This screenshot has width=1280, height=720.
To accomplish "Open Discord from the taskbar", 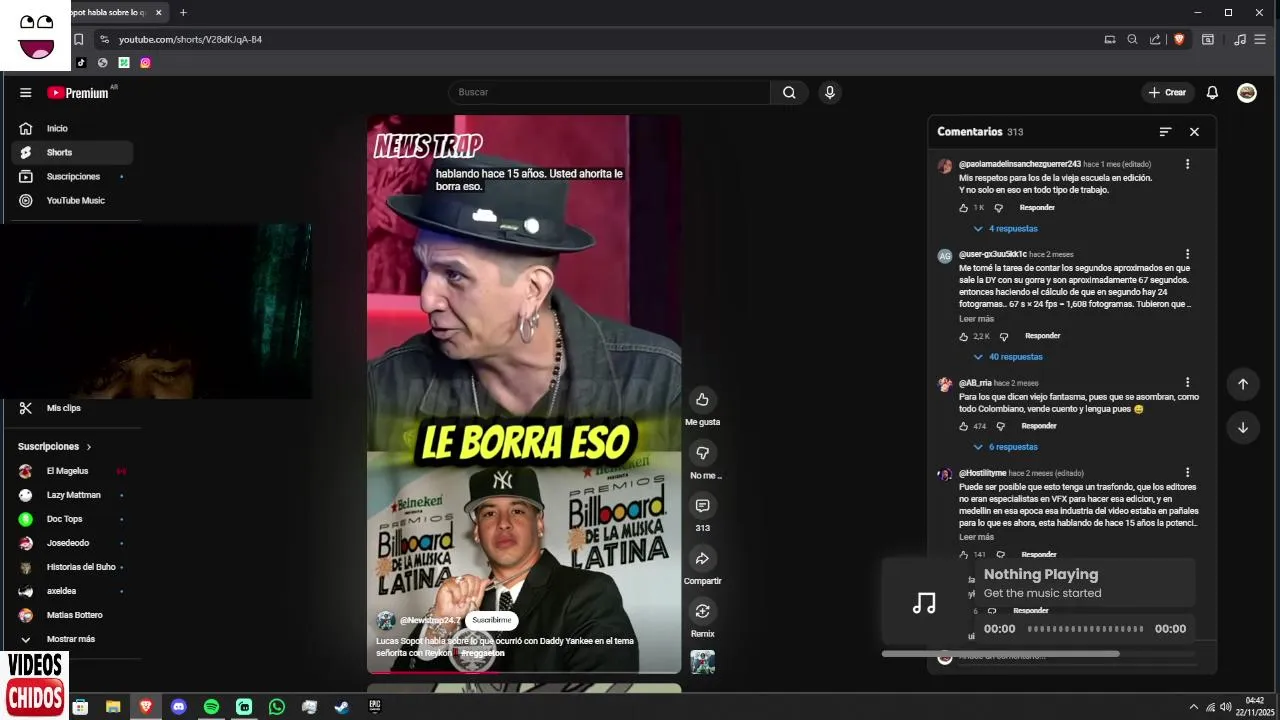I will [179, 706].
